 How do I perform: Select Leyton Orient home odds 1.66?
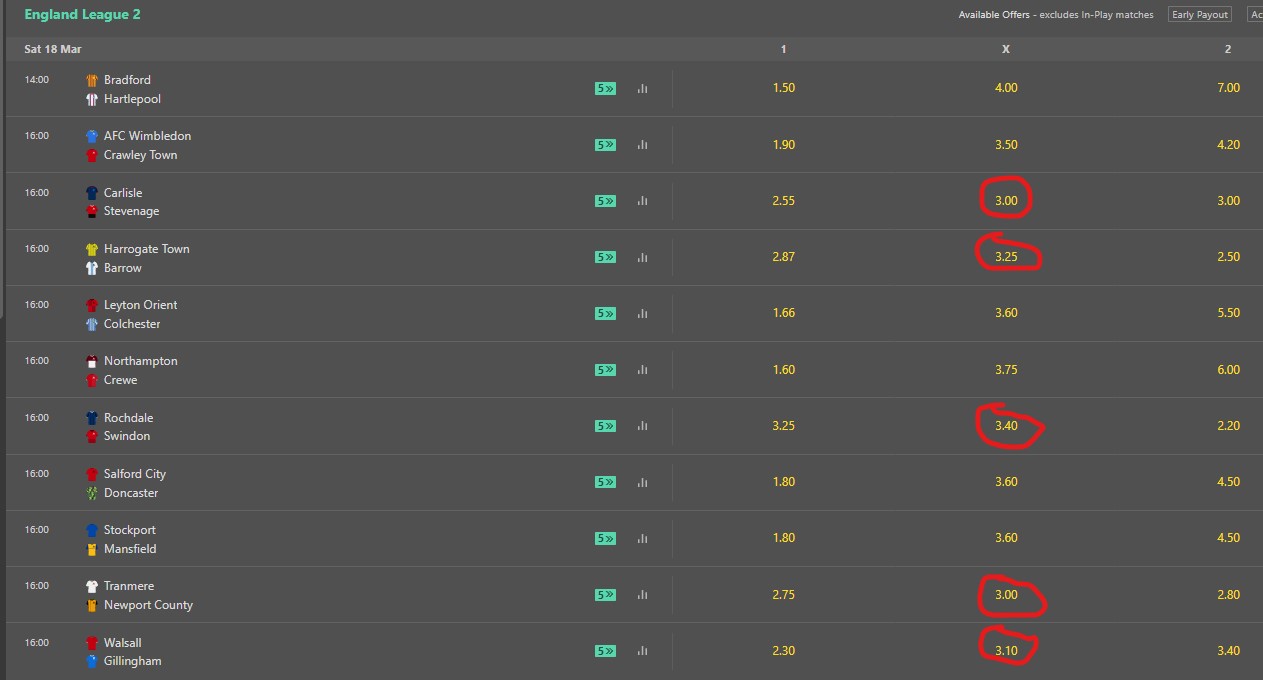[784, 313]
